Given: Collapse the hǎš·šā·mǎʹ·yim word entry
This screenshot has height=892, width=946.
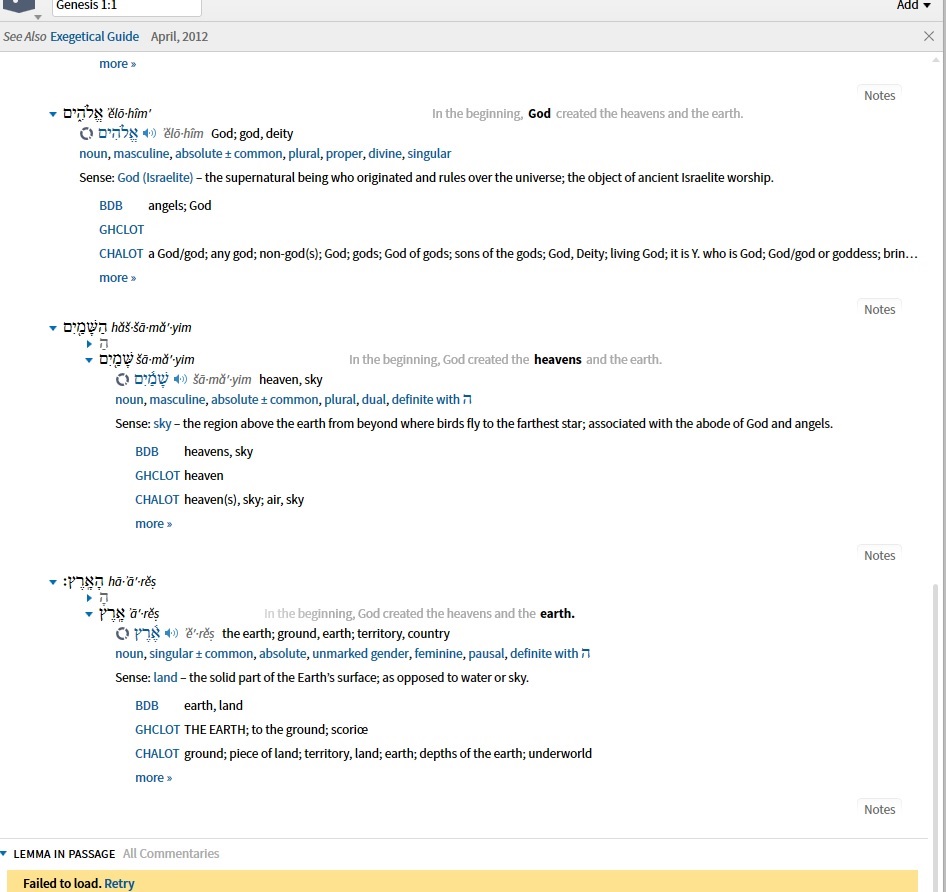Looking at the screenshot, I should tap(53, 328).
